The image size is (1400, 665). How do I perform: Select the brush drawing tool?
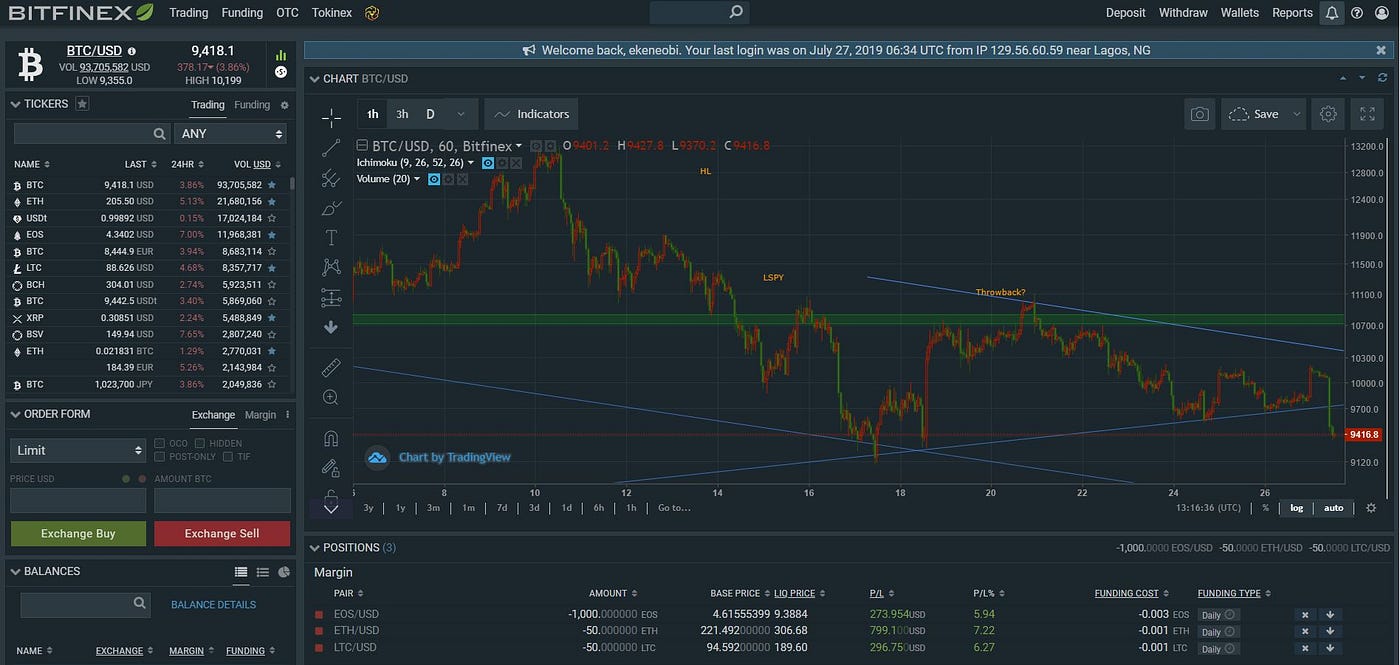(x=331, y=208)
